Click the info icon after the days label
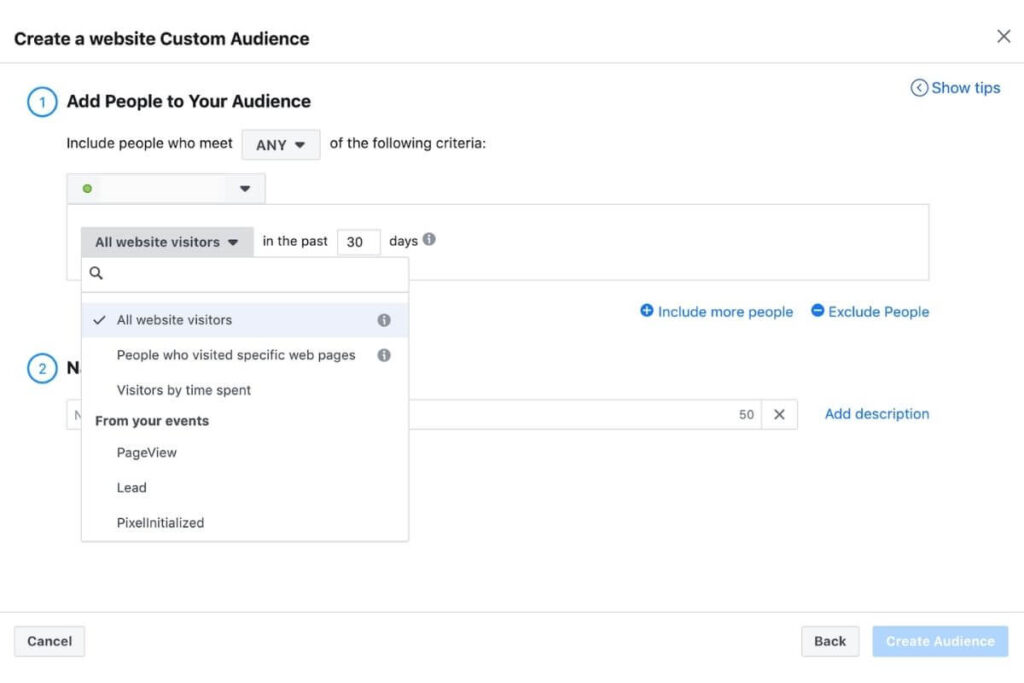 click(429, 240)
